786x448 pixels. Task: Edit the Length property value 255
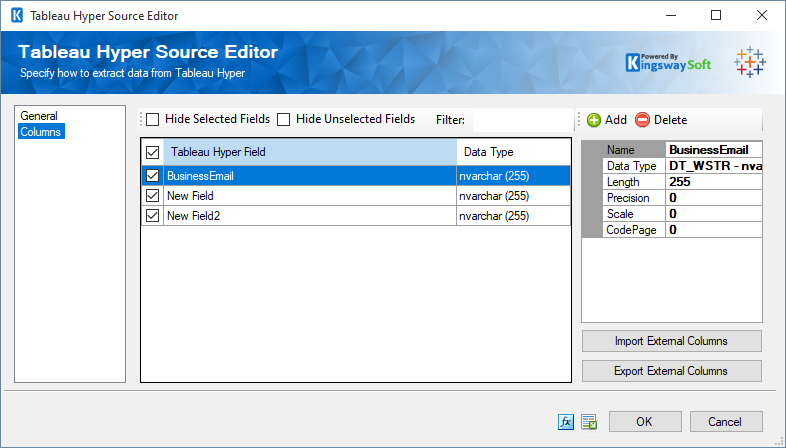point(714,182)
